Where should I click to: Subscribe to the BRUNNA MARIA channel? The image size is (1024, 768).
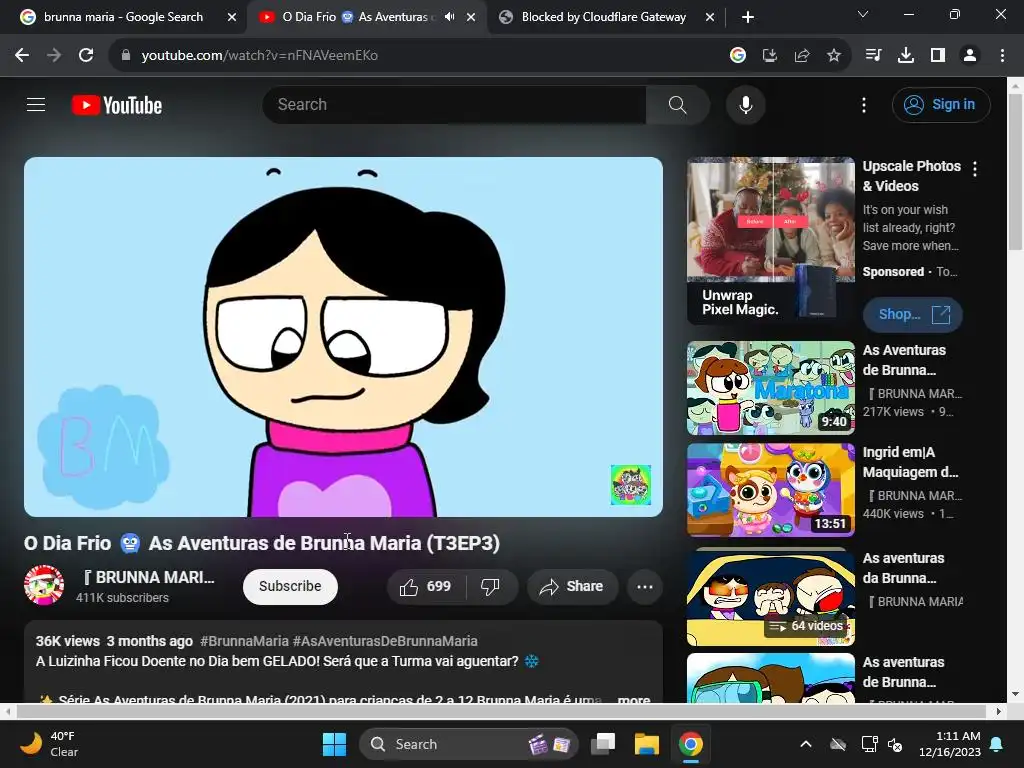click(x=290, y=586)
